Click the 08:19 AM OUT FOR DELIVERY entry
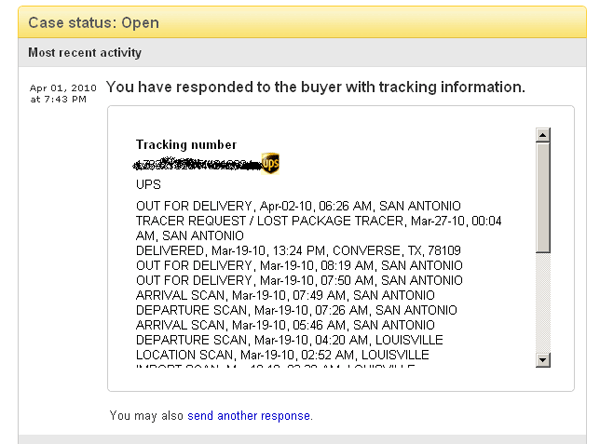Screen dimensions: 600x444 pyautogui.click(x=285, y=265)
